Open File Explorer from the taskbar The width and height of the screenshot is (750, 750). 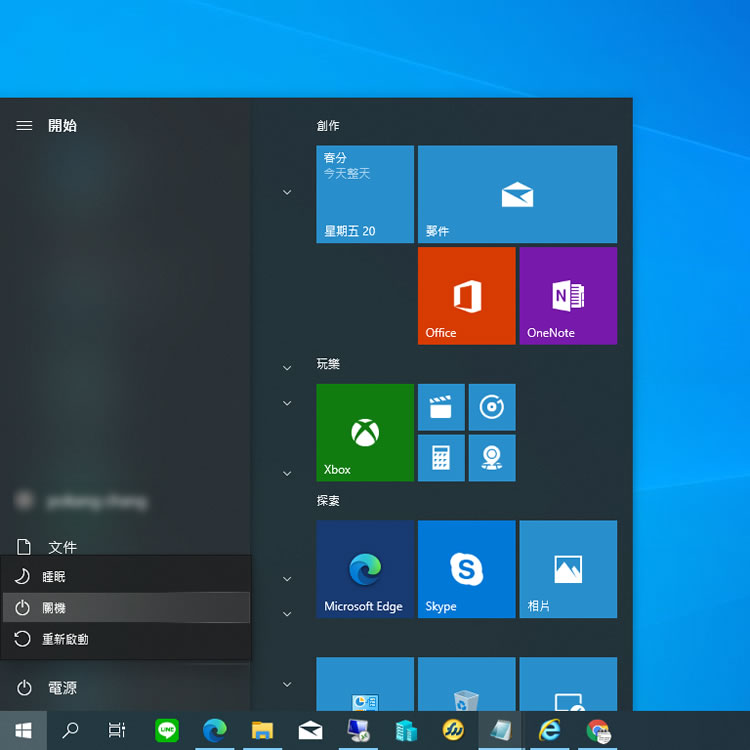[263, 730]
